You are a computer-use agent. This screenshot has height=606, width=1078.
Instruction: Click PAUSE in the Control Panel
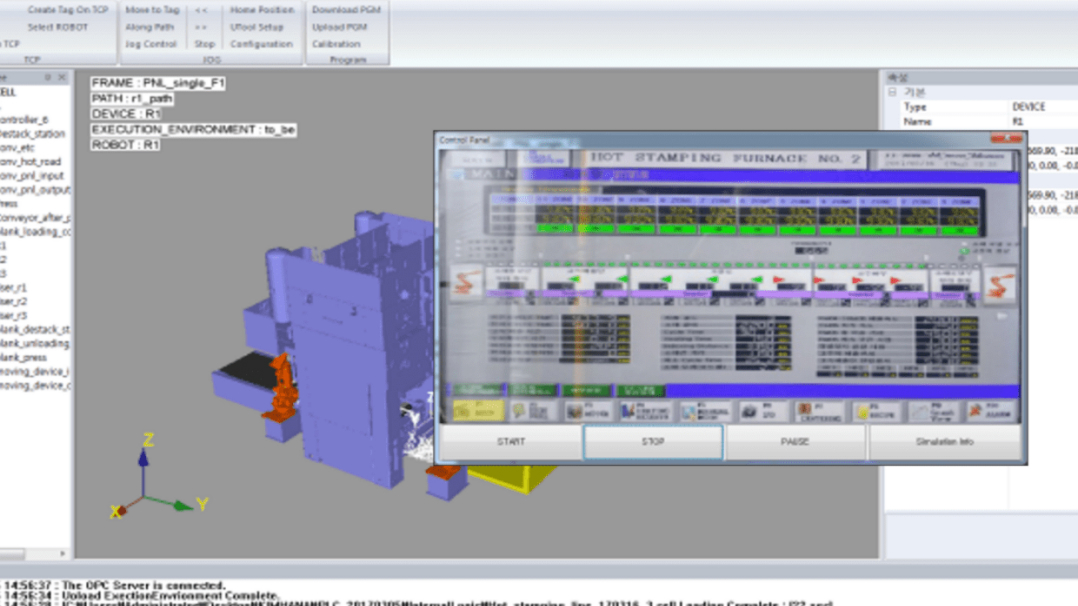pyautogui.click(x=794, y=441)
